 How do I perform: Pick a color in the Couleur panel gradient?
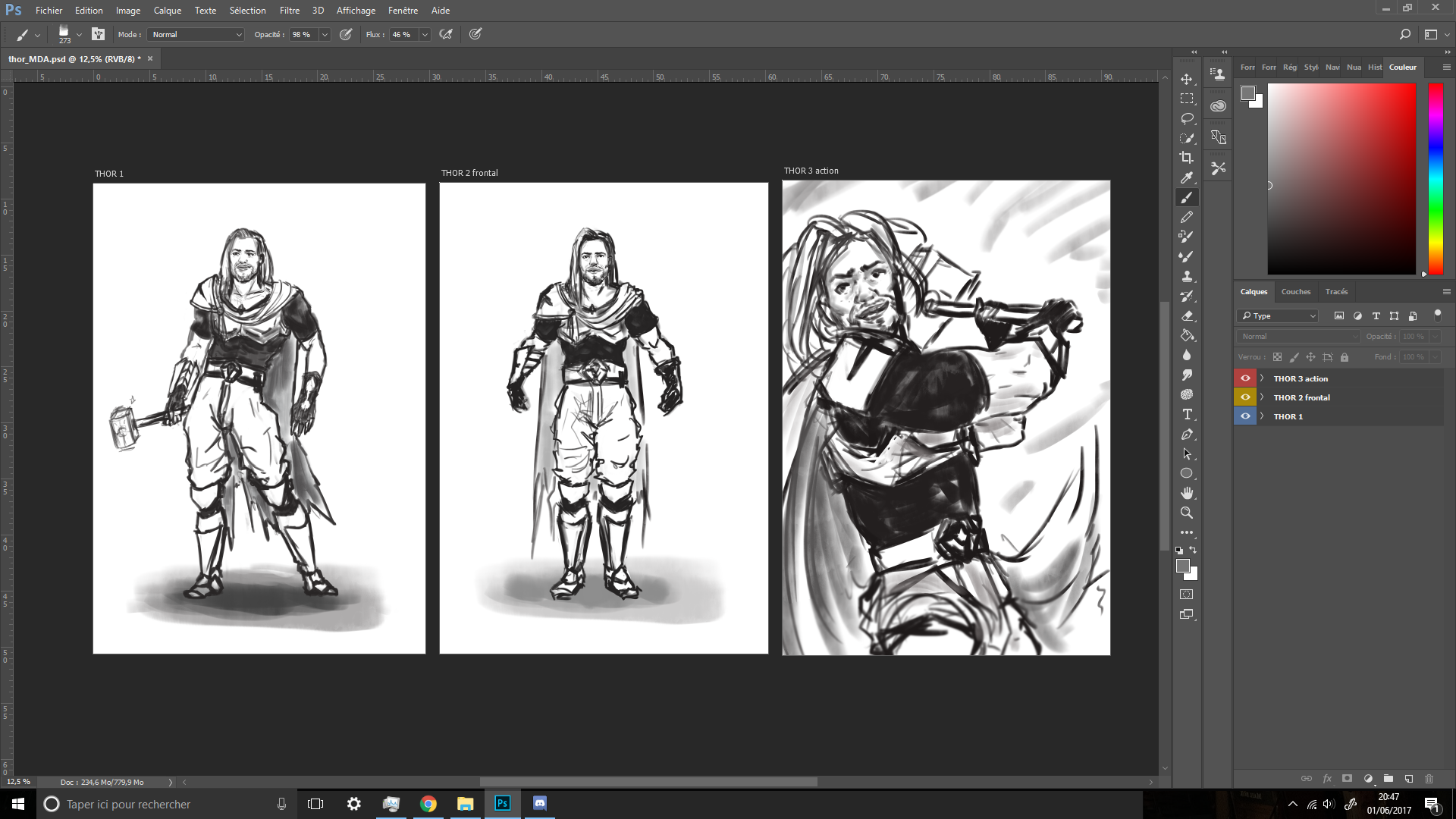[1342, 178]
